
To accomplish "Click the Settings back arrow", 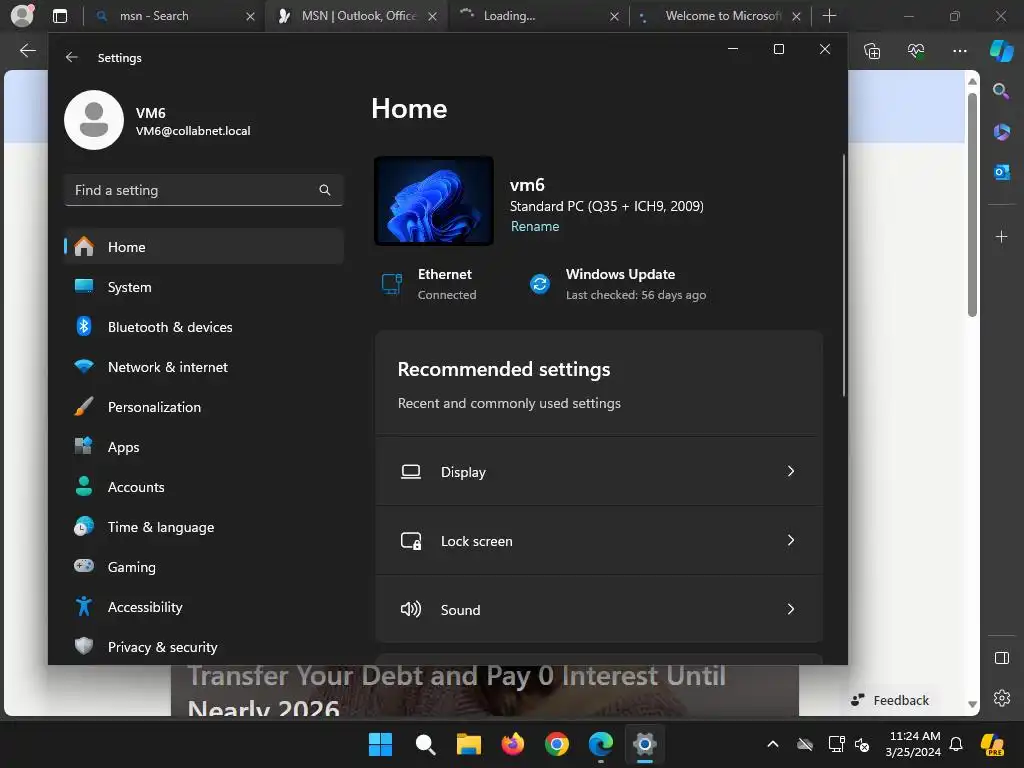I will point(72,57).
